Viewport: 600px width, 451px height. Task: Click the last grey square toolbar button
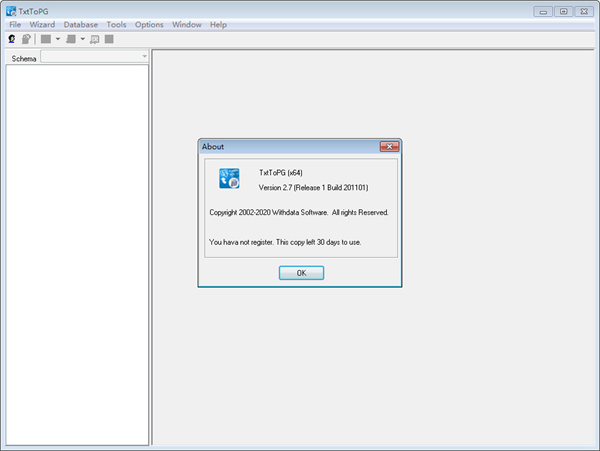point(109,39)
